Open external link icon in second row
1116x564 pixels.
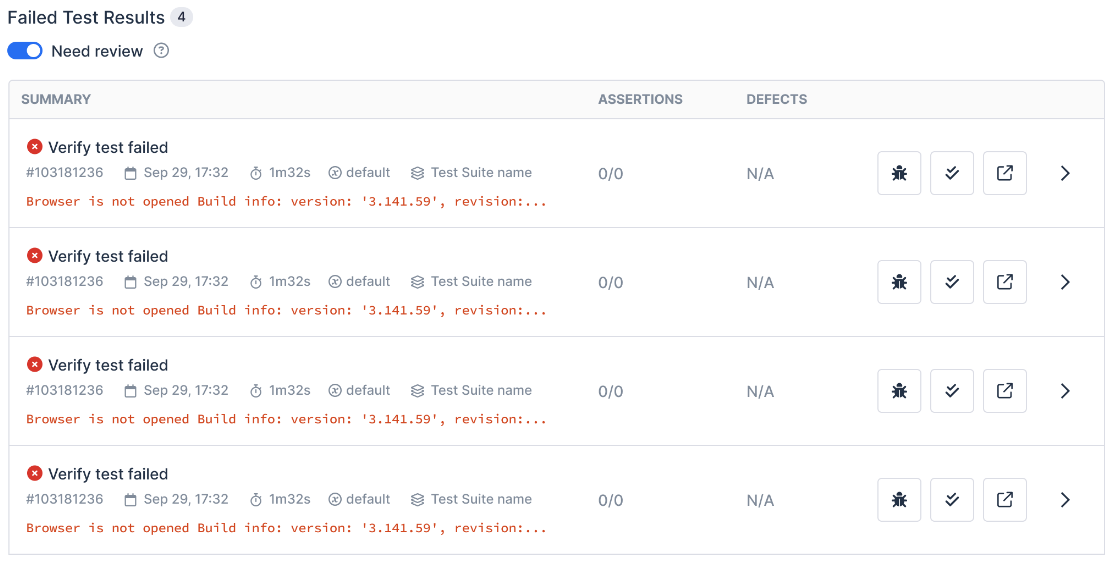(x=1005, y=282)
